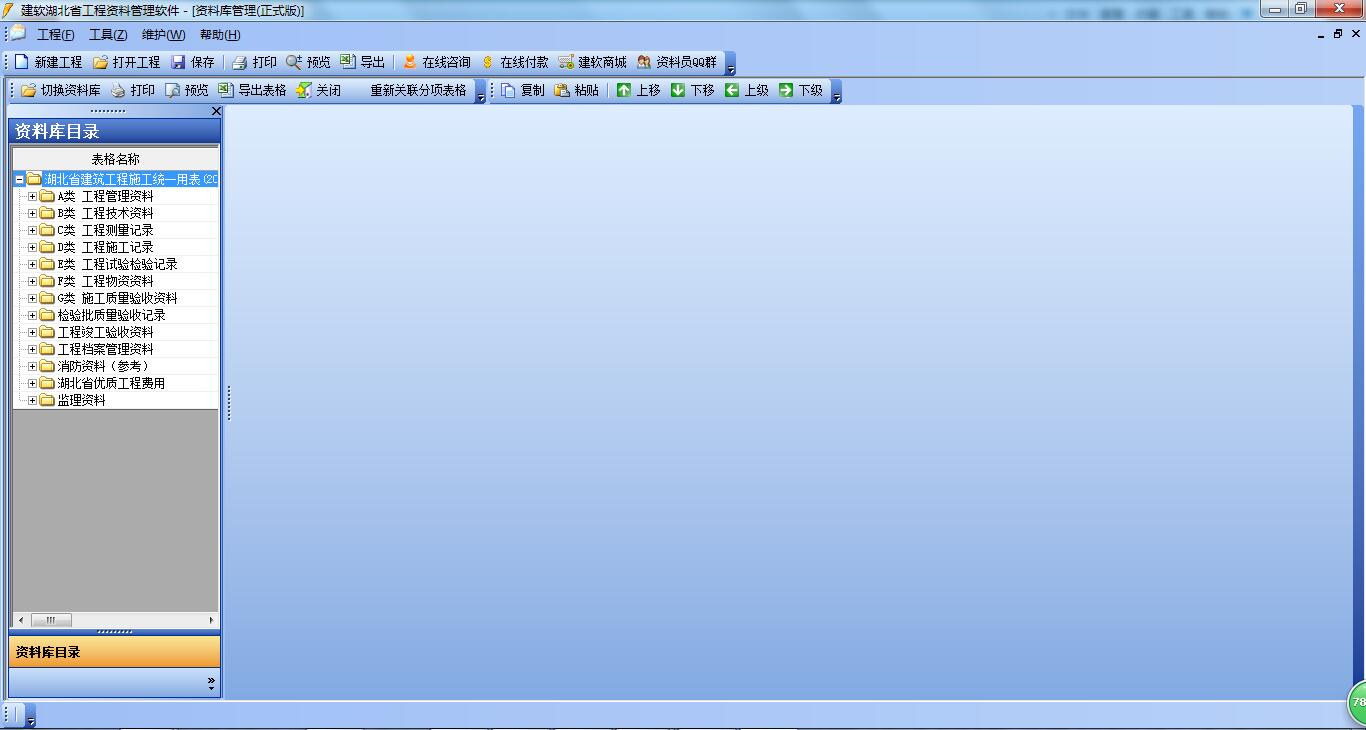Expand the 检验批质量验收记录 folder
Screen dimensions: 1366x730
pos(32,316)
